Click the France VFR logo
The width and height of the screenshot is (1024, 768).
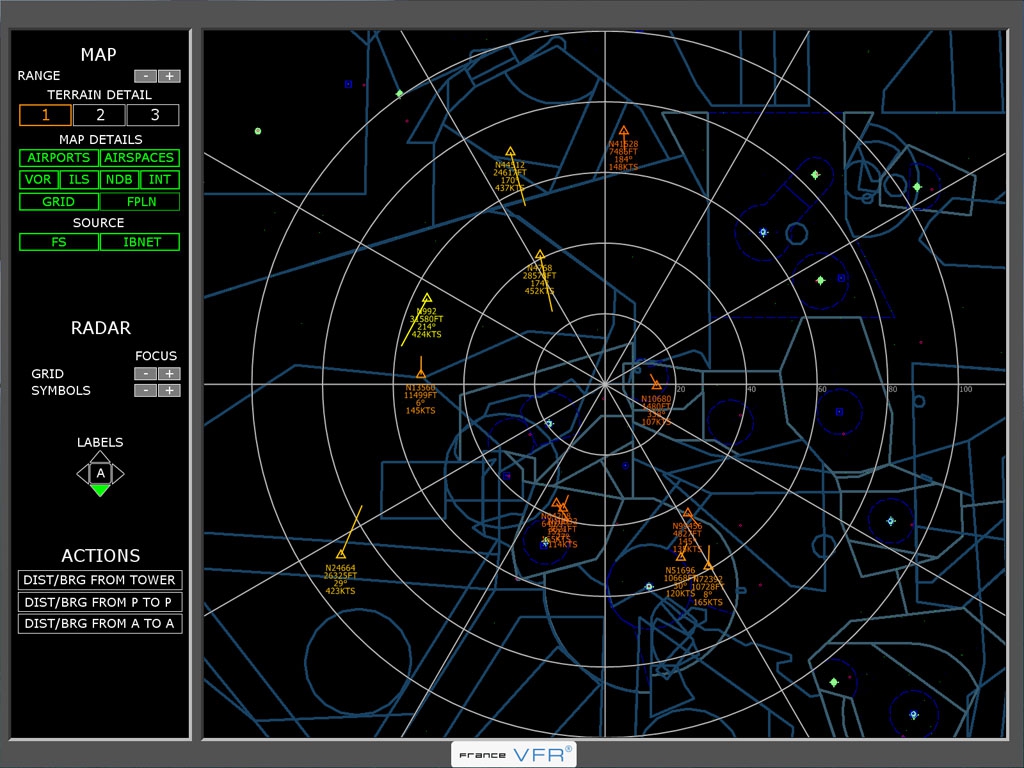click(514, 754)
